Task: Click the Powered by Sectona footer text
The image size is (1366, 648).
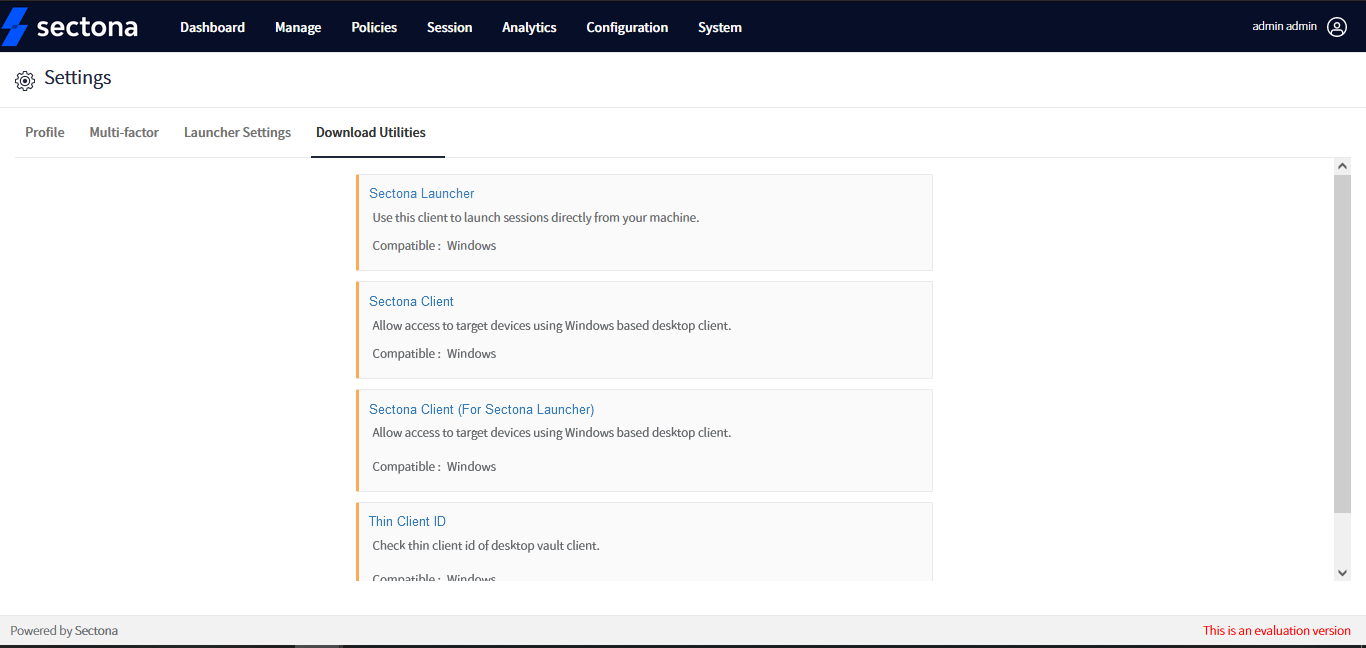Action: [x=64, y=630]
